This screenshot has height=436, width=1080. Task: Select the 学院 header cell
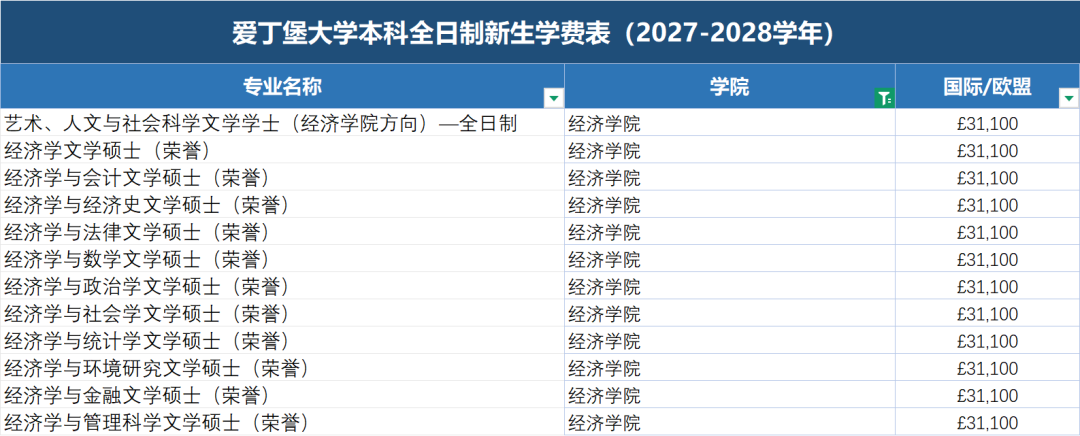(730, 86)
